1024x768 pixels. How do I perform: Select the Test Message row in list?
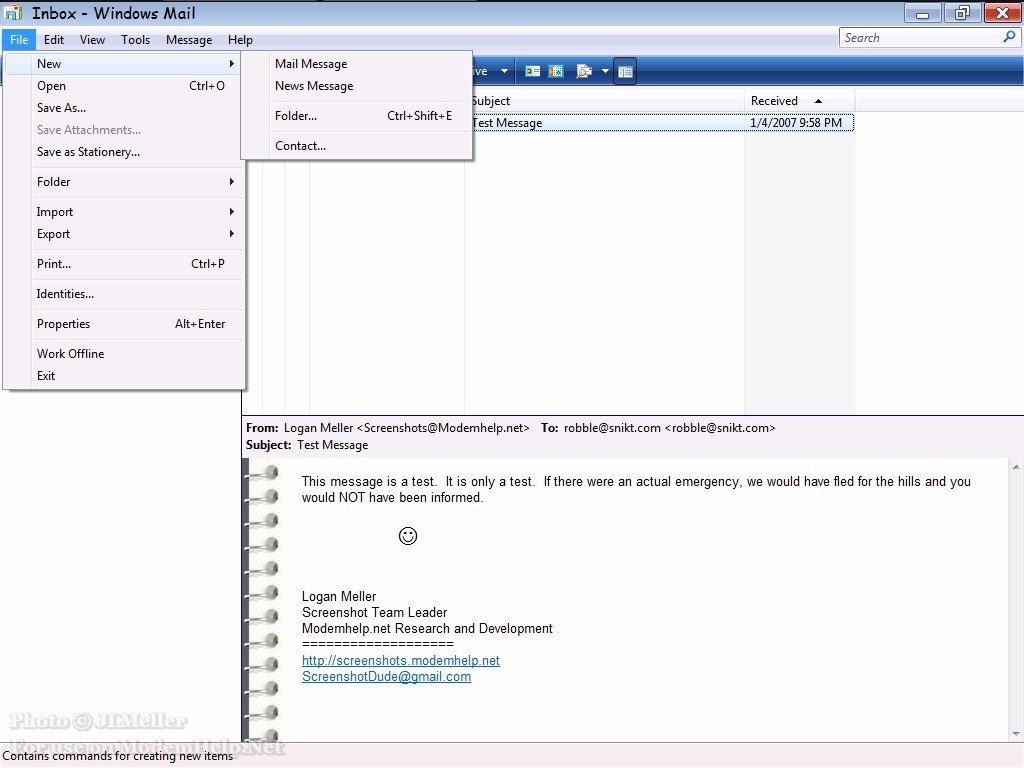pos(662,123)
